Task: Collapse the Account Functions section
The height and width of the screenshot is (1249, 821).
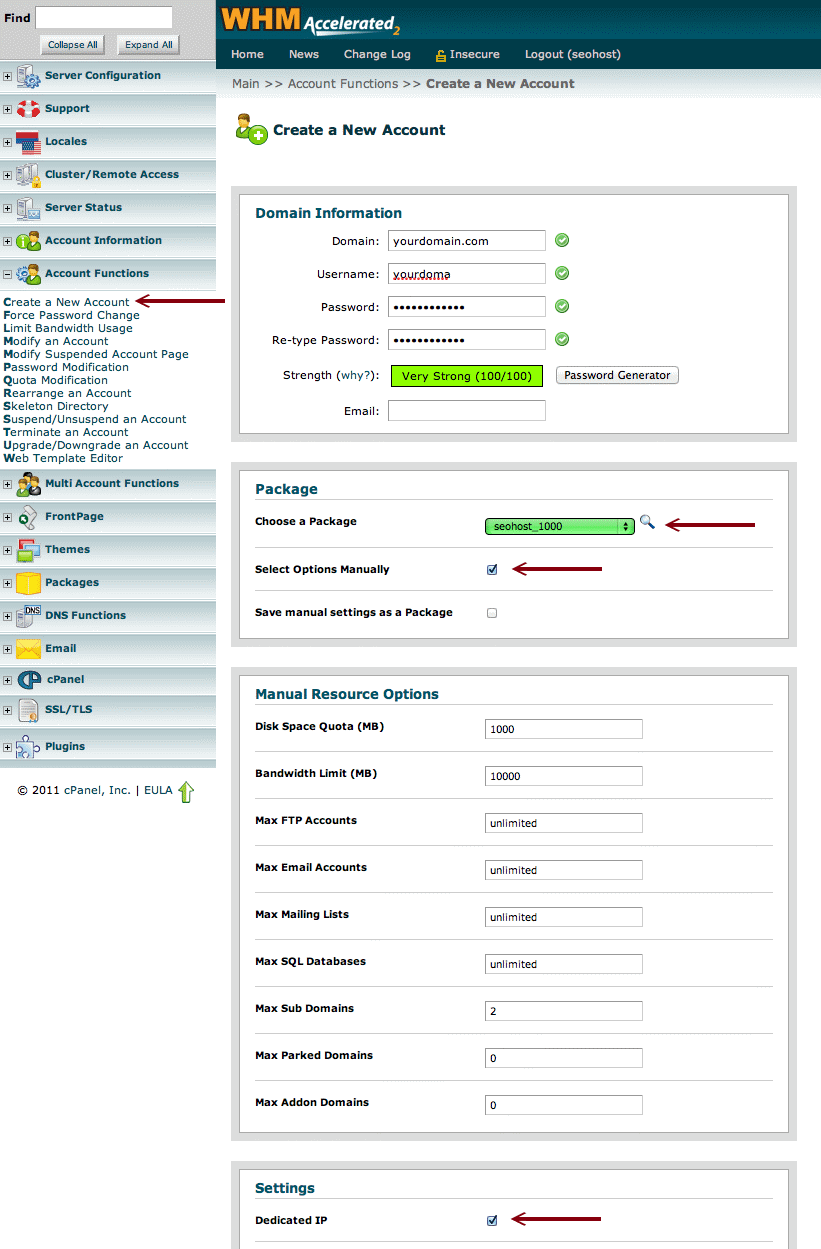Action: [8, 274]
